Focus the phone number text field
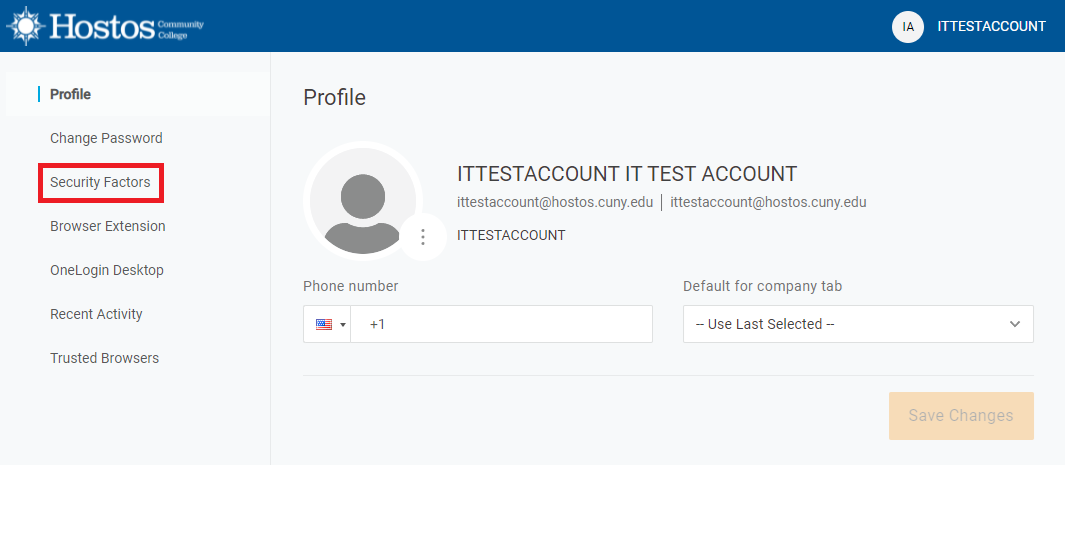 [500, 324]
